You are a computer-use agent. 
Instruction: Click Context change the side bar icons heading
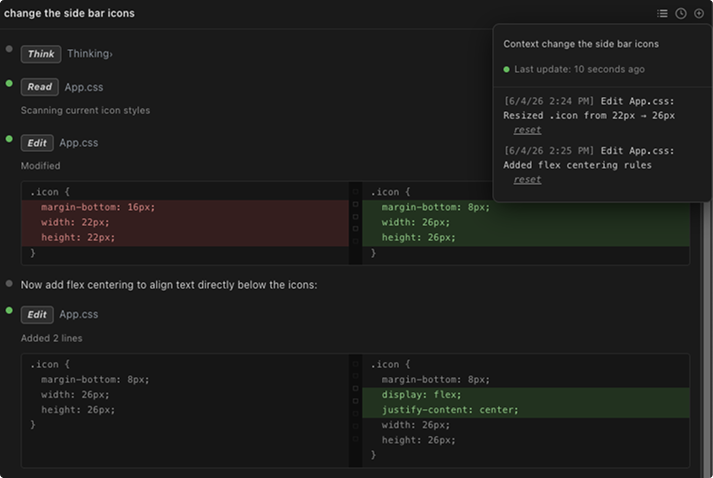(581, 44)
